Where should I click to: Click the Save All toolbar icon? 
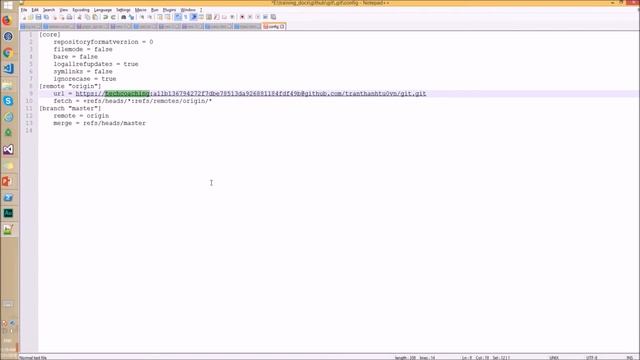(46, 17)
